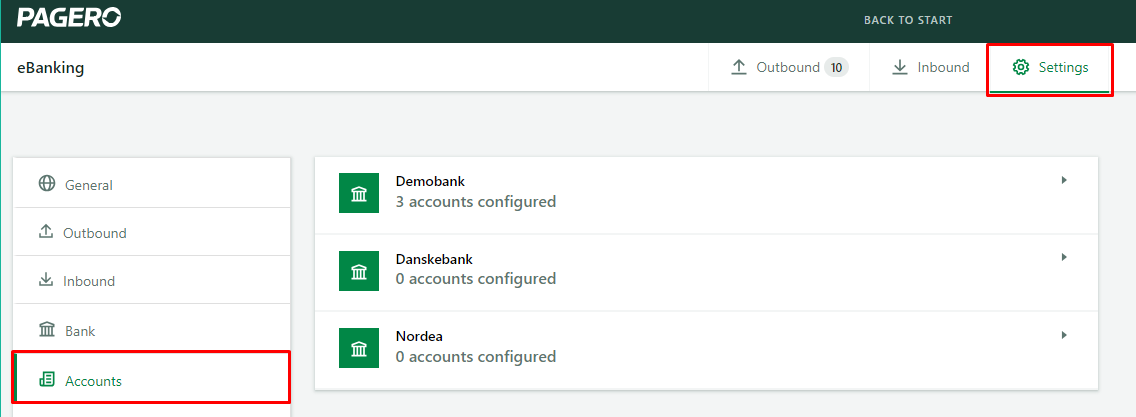This screenshot has width=1136, height=417.
Task: Click the Accounts document icon in sidebar
Action: (47, 379)
